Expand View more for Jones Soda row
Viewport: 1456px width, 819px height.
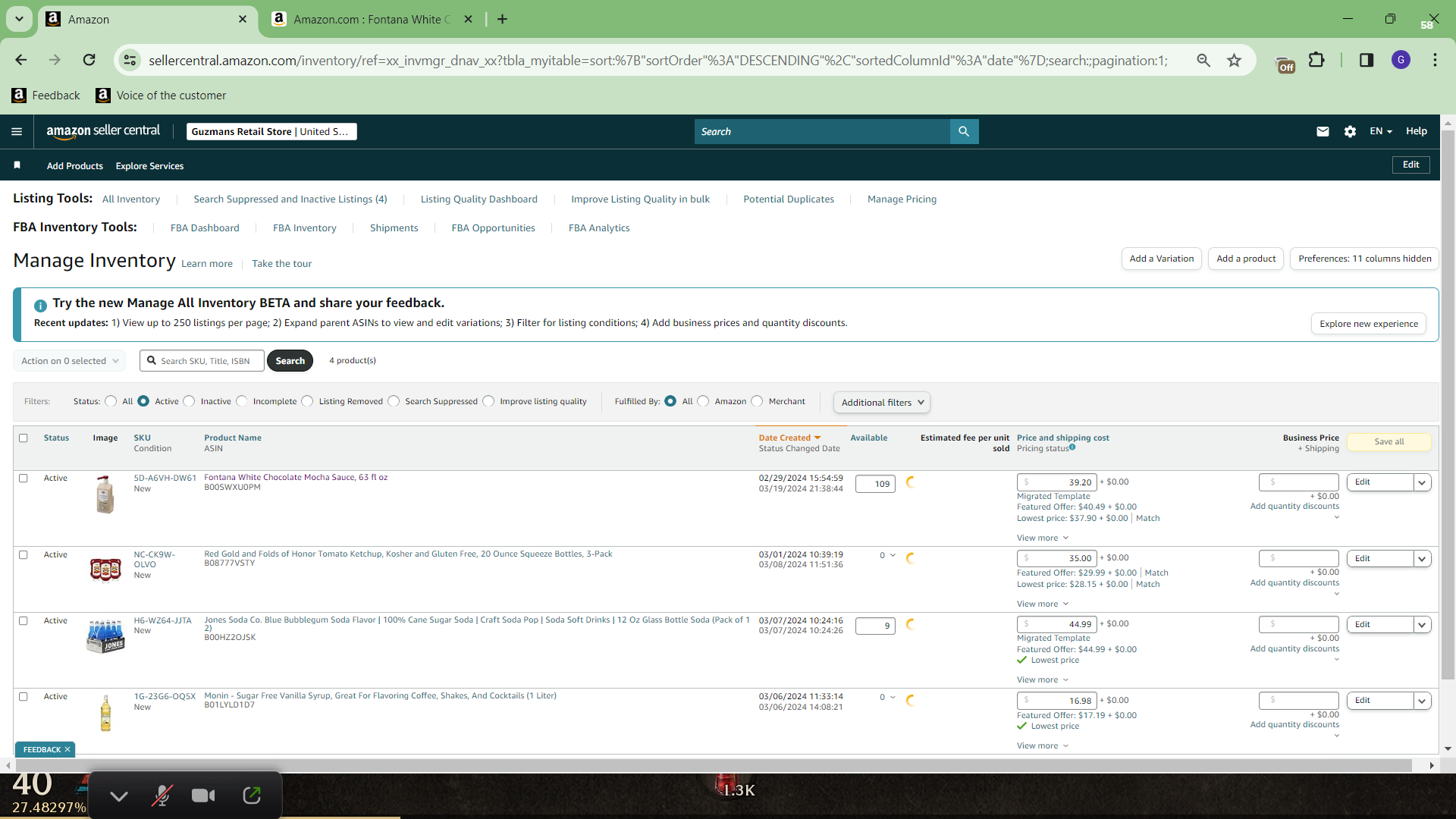click(1043, 679)
